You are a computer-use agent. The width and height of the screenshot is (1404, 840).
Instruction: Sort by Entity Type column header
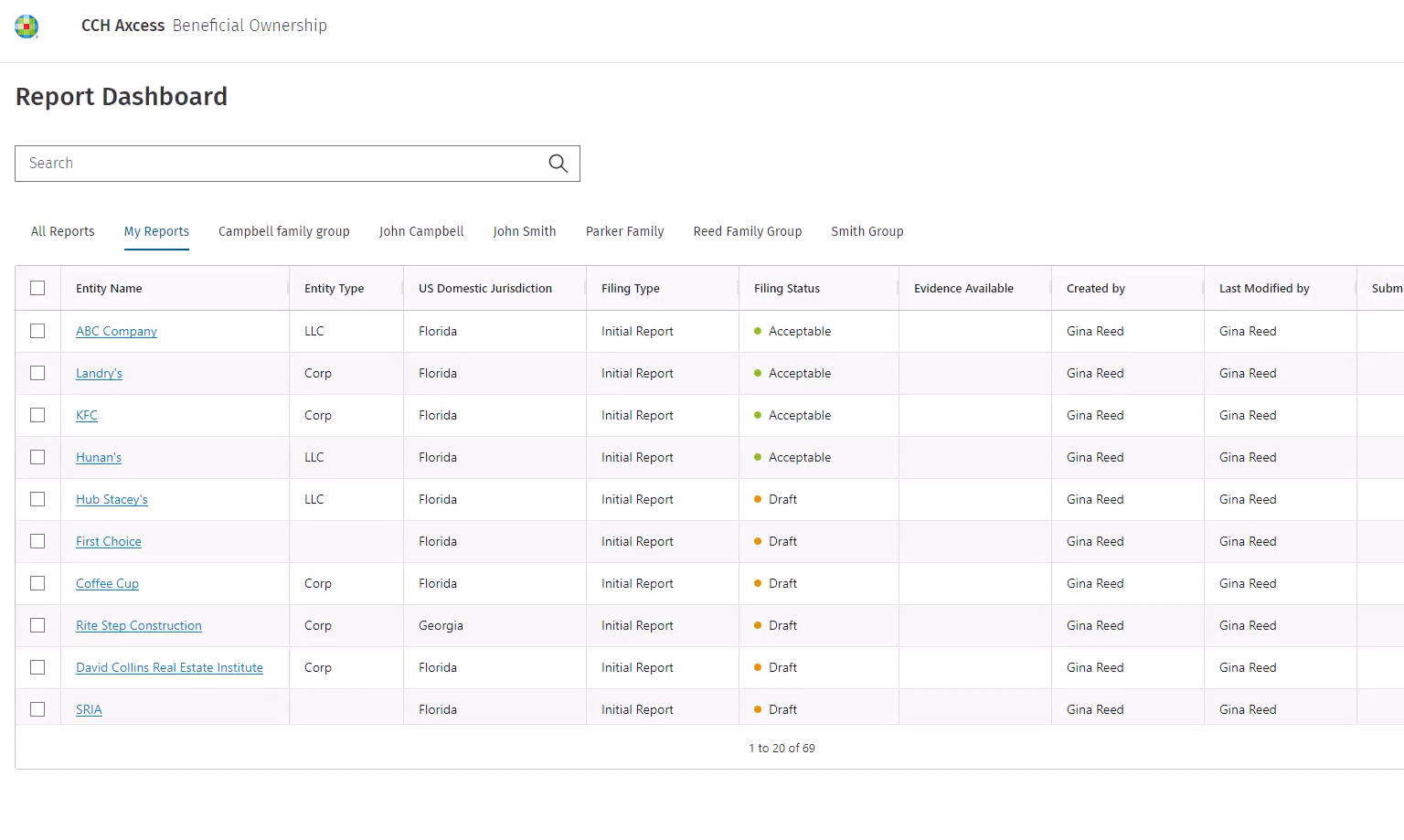(334, 288)
